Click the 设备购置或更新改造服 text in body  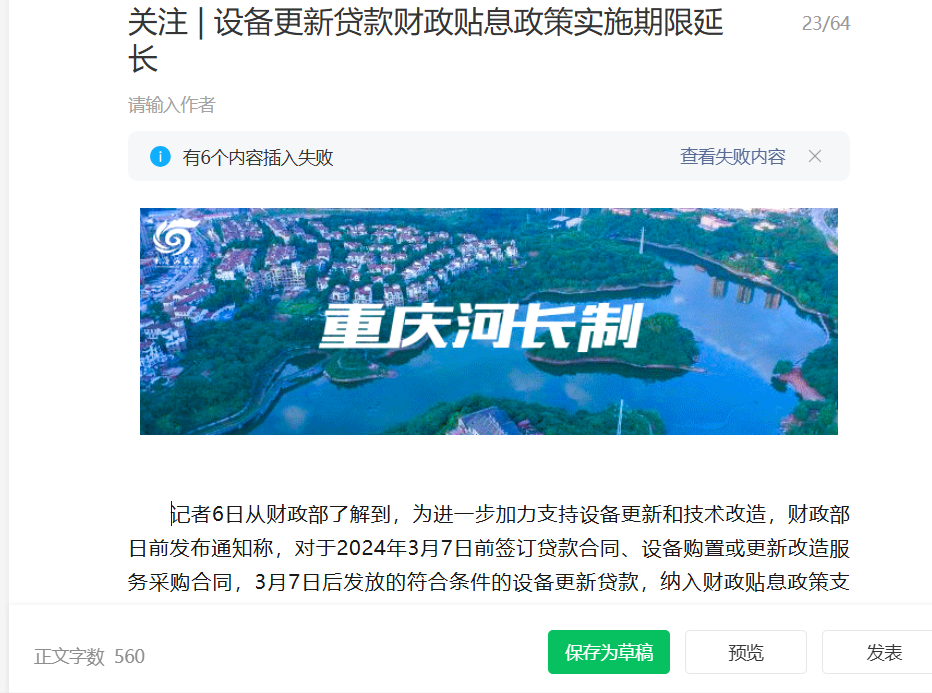point(745,548)
